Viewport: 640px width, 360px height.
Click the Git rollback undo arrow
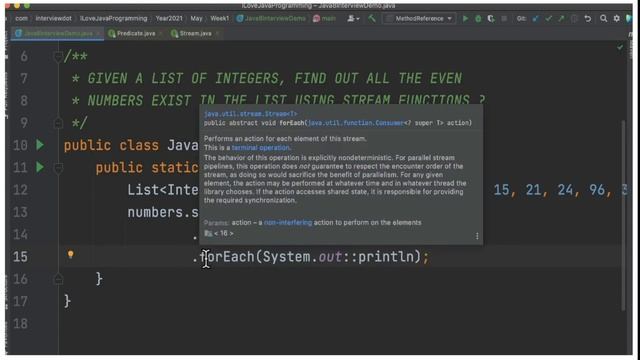588,19
